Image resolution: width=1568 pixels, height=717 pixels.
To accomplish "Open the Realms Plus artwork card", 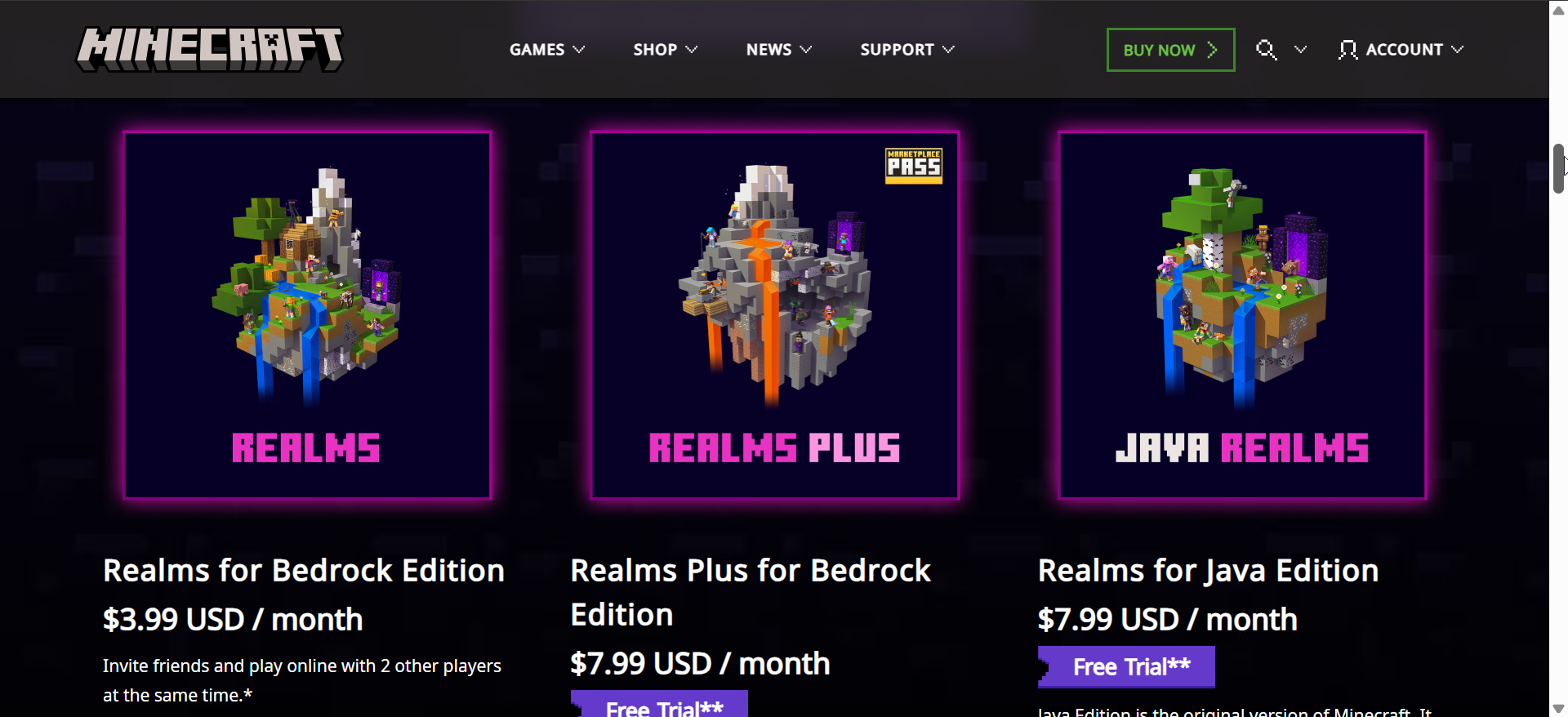I will pyautogui.click(x=774, y=315).
